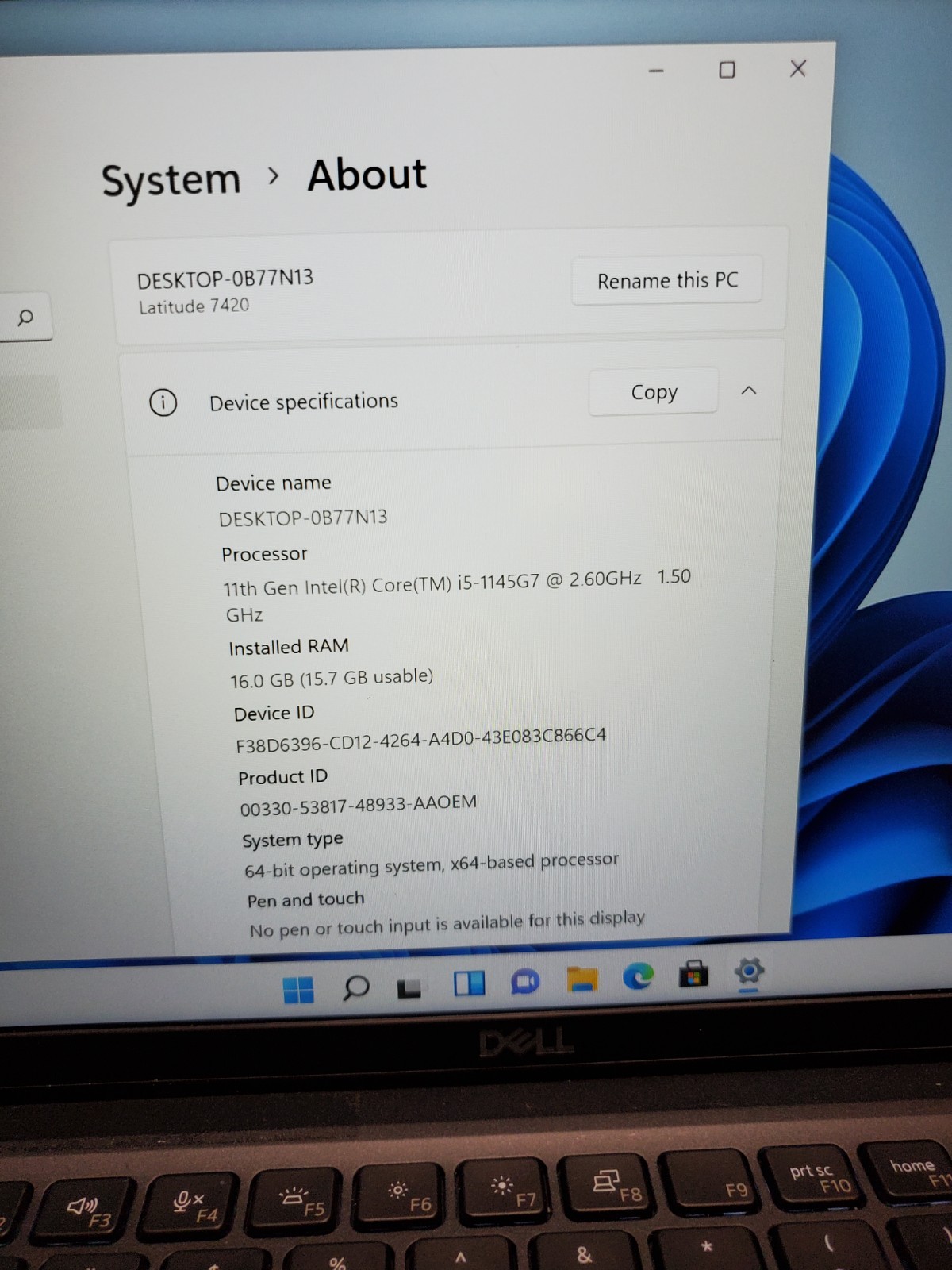Click the Latitude 7420 model text

194,306
